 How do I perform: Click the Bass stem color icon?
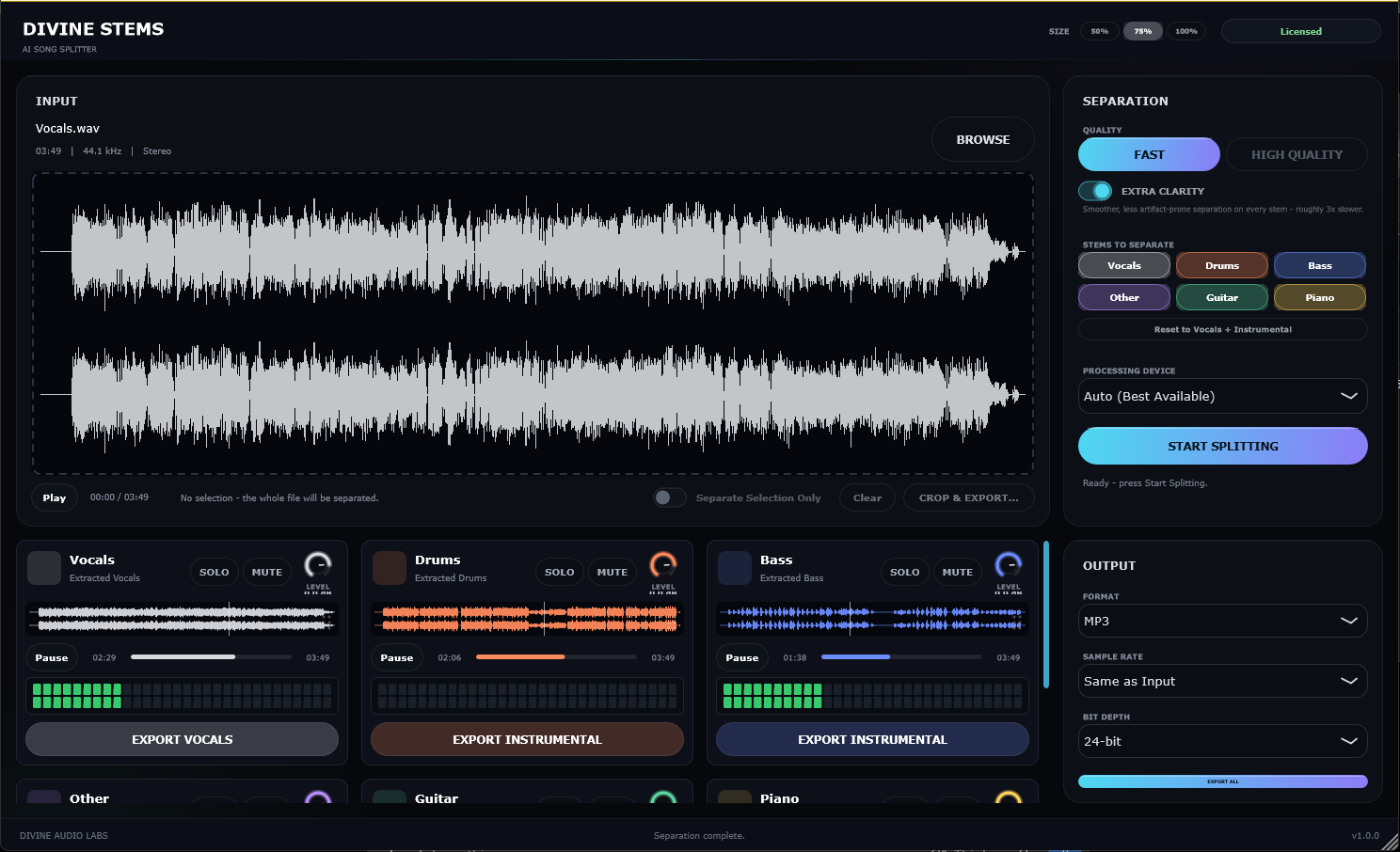(735, 568)
